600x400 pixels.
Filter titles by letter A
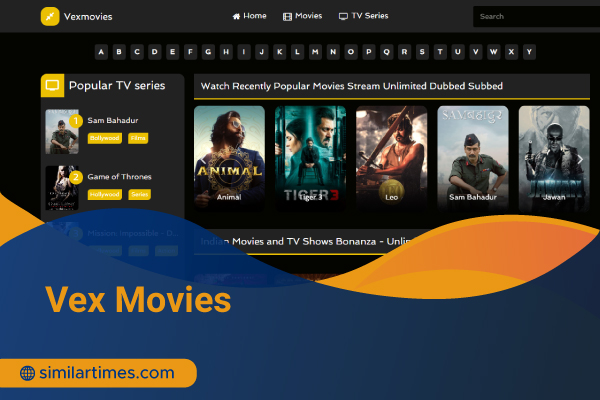101,52
